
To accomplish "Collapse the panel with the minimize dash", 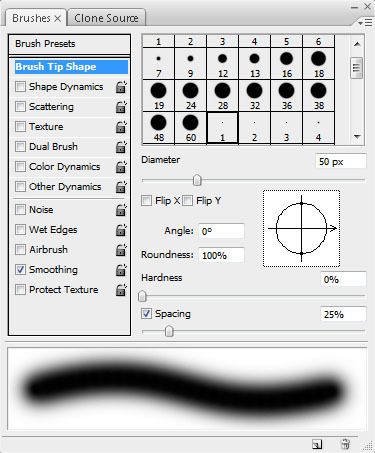I will tap(354, 7).
